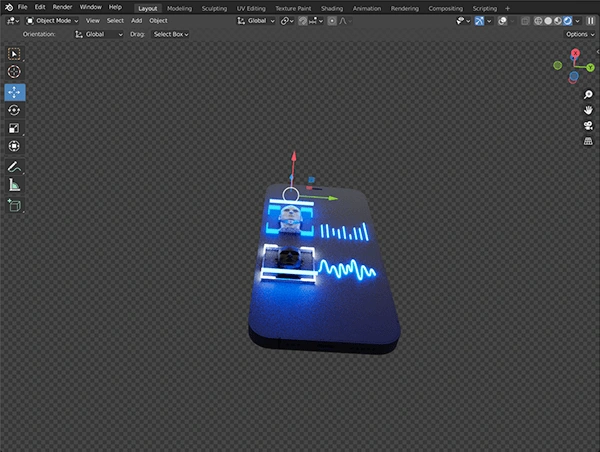Activate the Move tool

pos(15,92)
